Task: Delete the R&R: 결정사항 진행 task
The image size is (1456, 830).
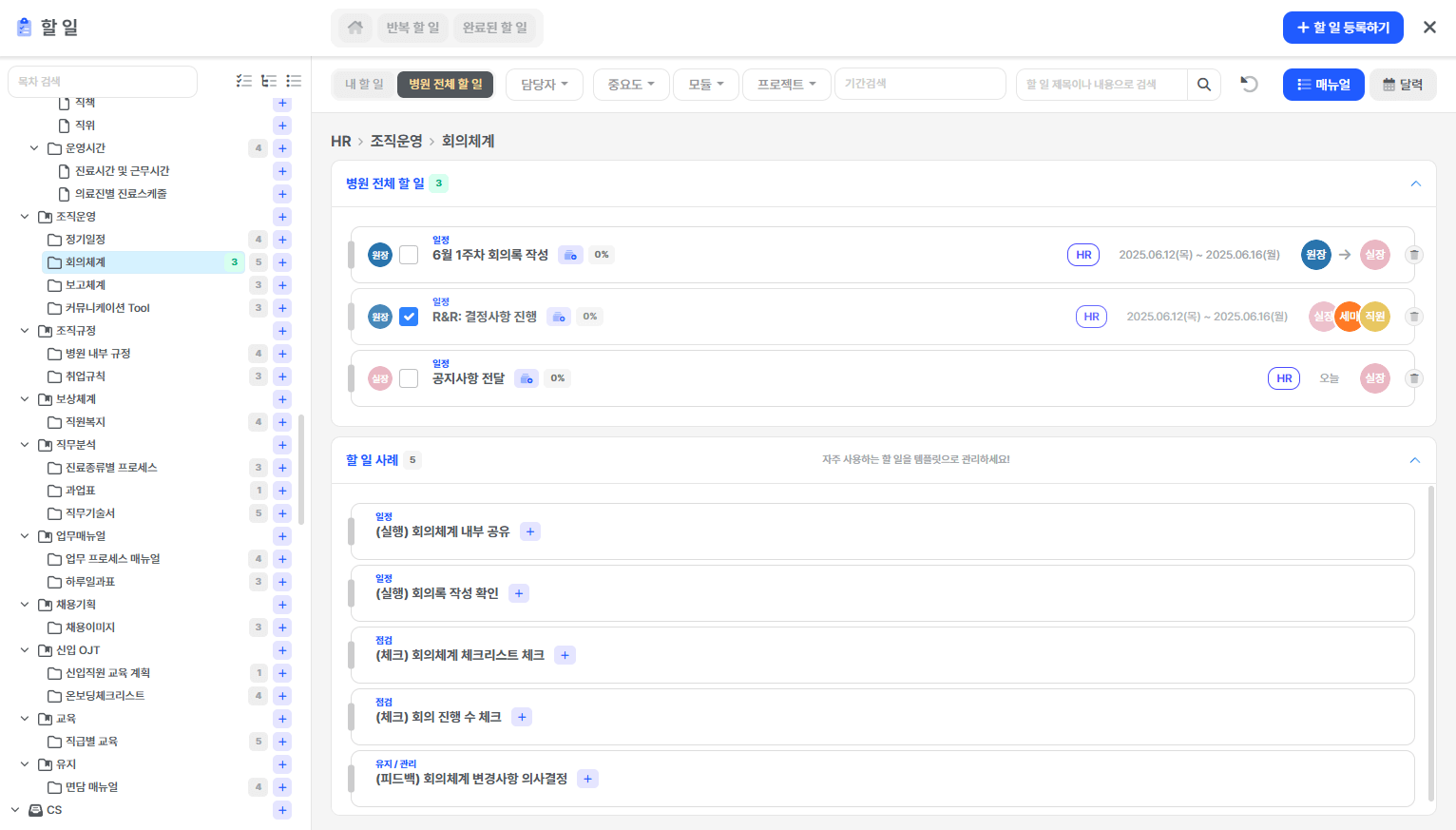Action: pos(1414,317)
